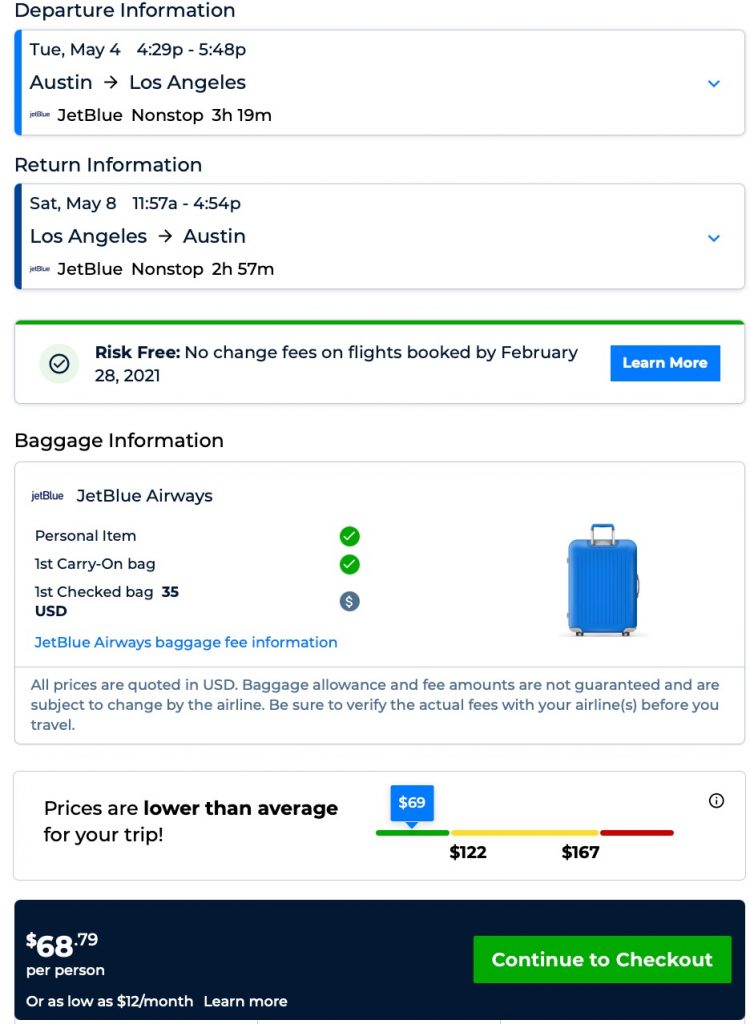The height and width of the screenshot is (1024, 750).
Task: Click the green segment of price bar
Action: point(412,832)
